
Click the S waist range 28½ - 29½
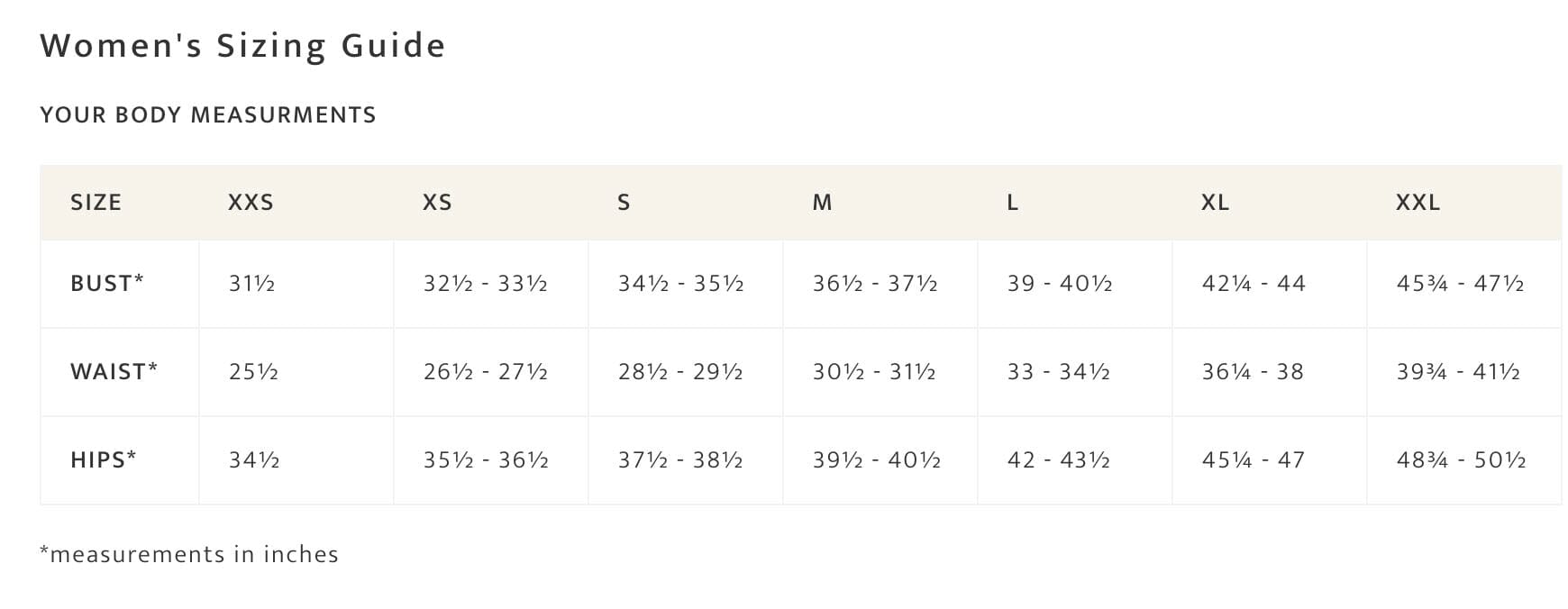coord(680,372)
